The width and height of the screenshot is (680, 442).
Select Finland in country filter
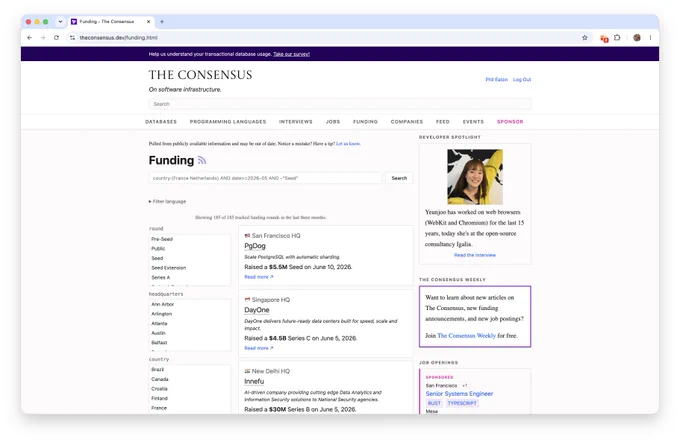159,398
